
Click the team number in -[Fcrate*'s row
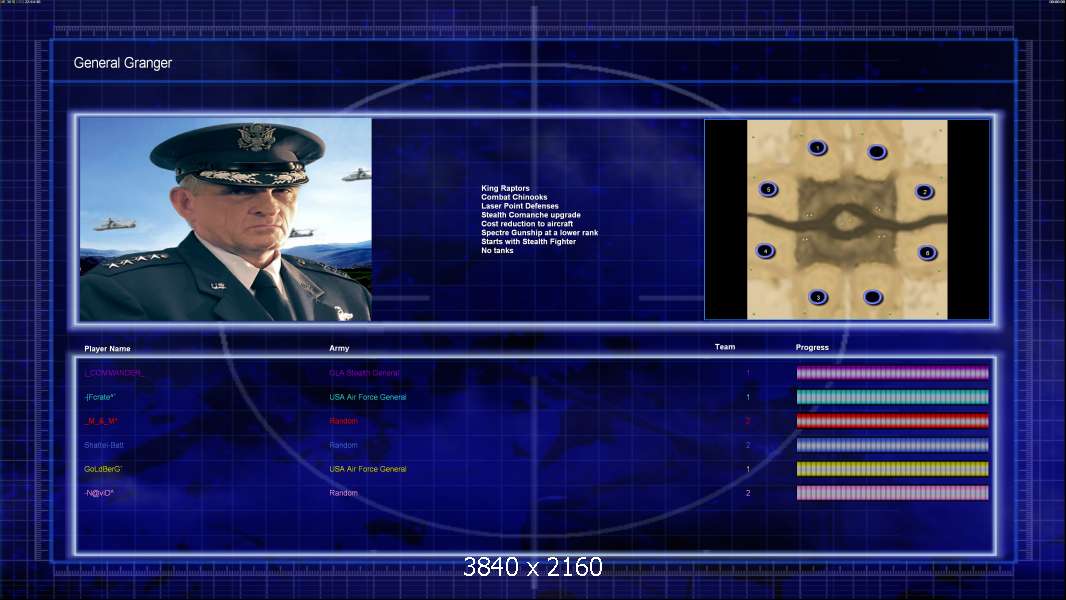[748, 397]
